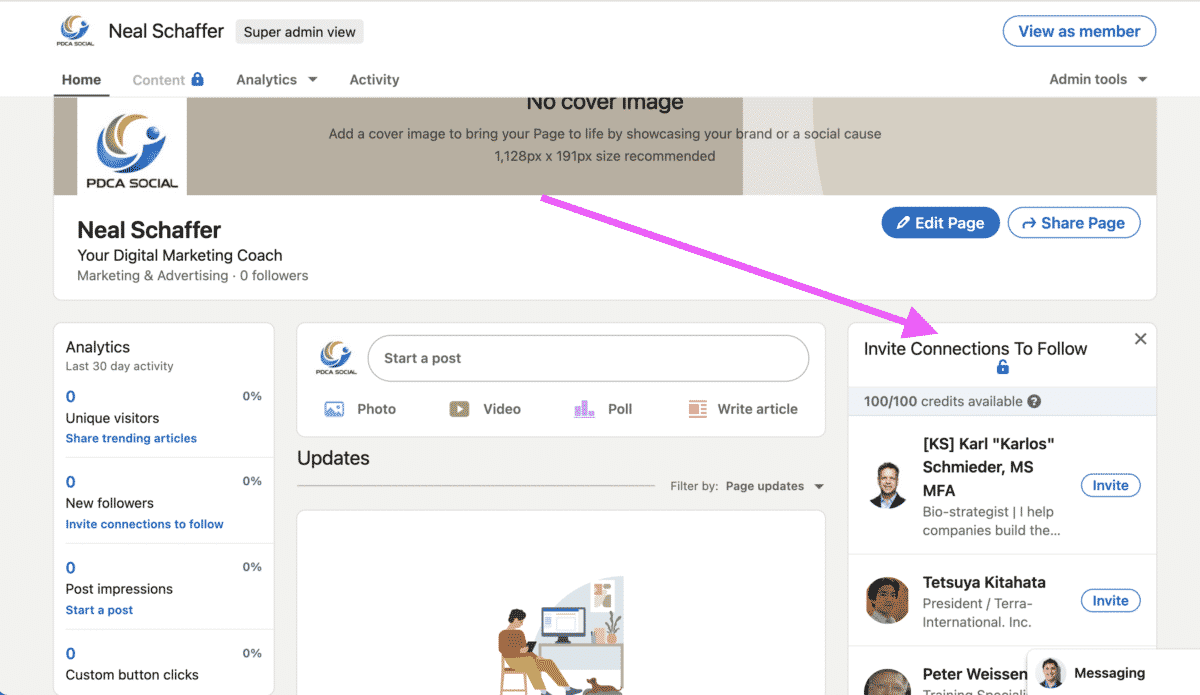Click the Updates heading
The width and height of the screenshot is (1200, 695).
pyautogui.click(x=333, y=458)
